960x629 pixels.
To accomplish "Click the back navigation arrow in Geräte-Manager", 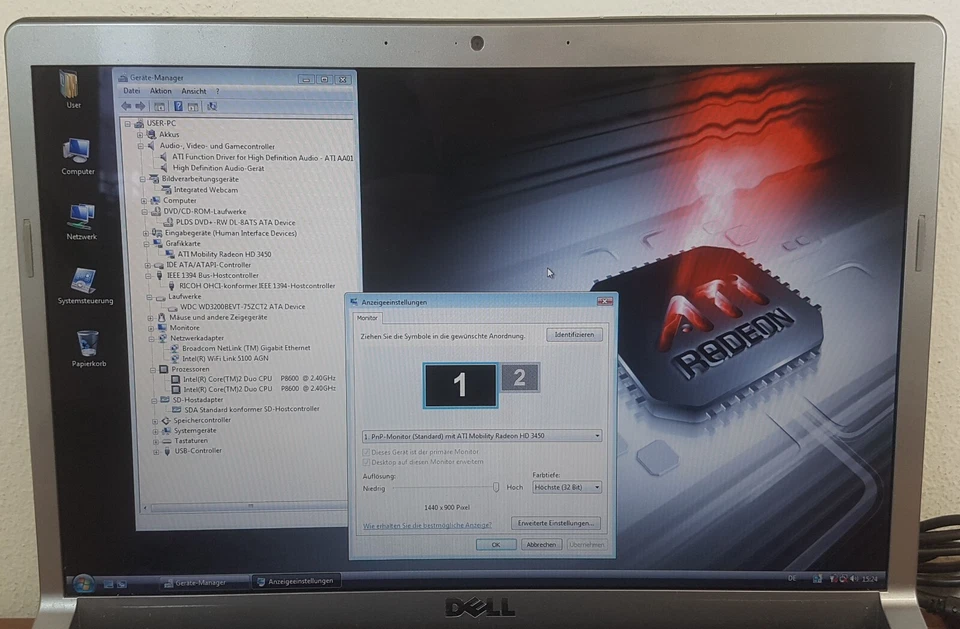I will [127, 106].
